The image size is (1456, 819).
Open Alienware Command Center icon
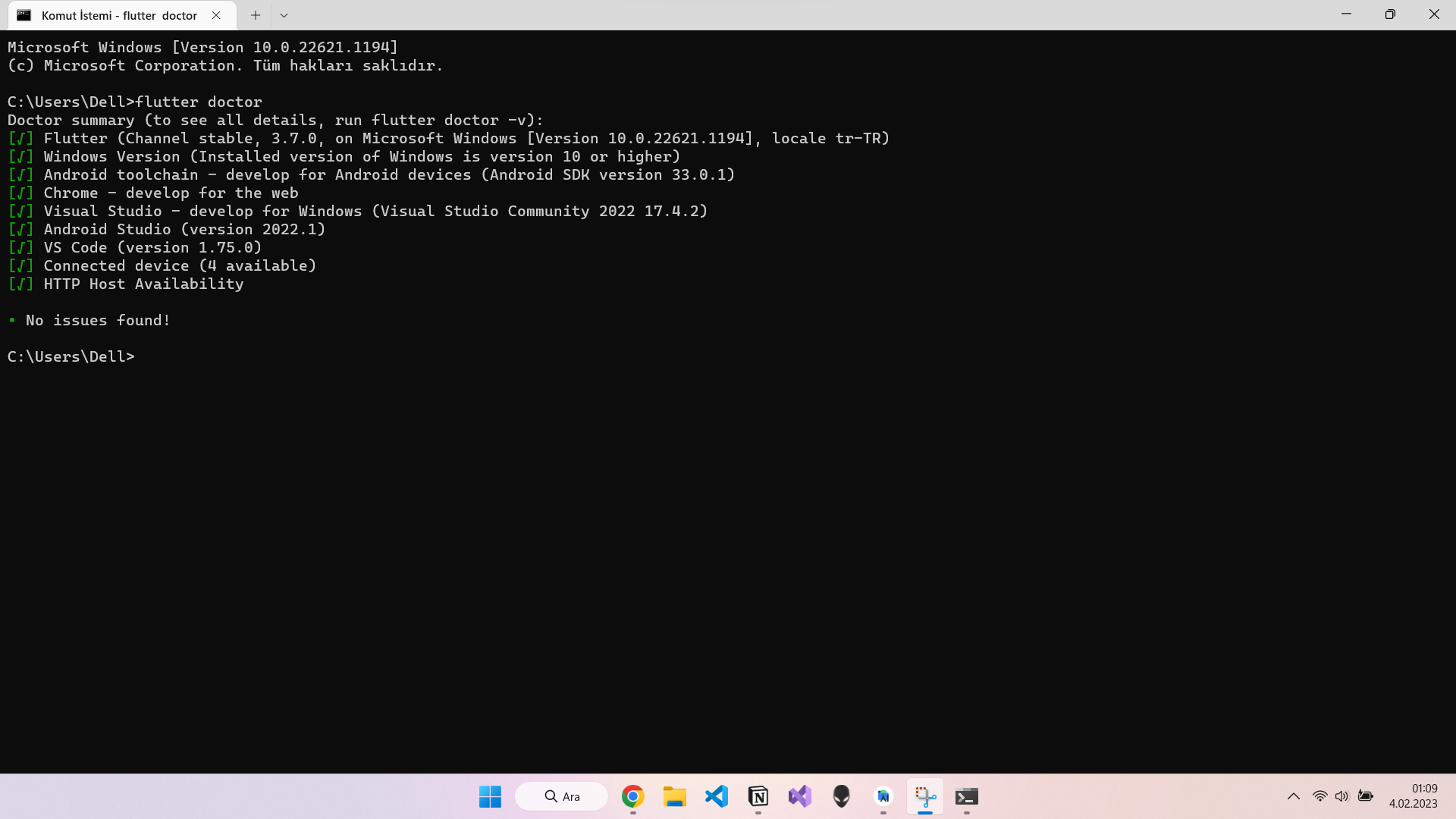841,796
